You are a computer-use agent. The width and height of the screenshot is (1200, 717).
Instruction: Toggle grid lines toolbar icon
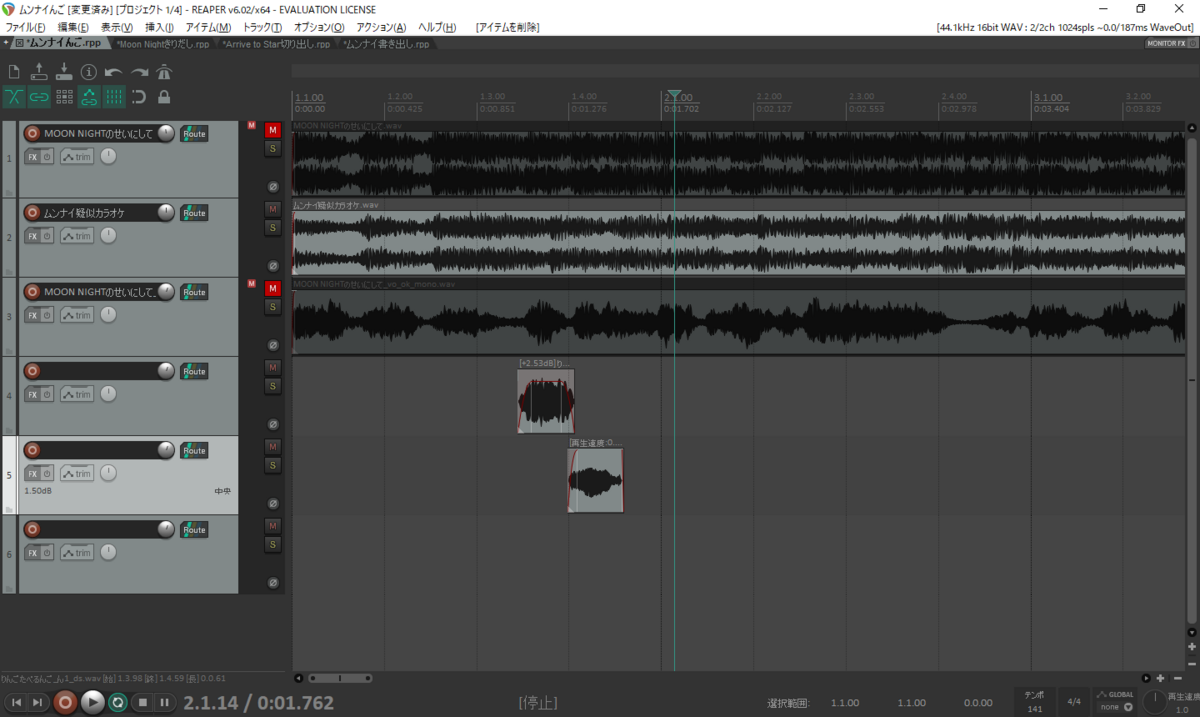point(114,97)
